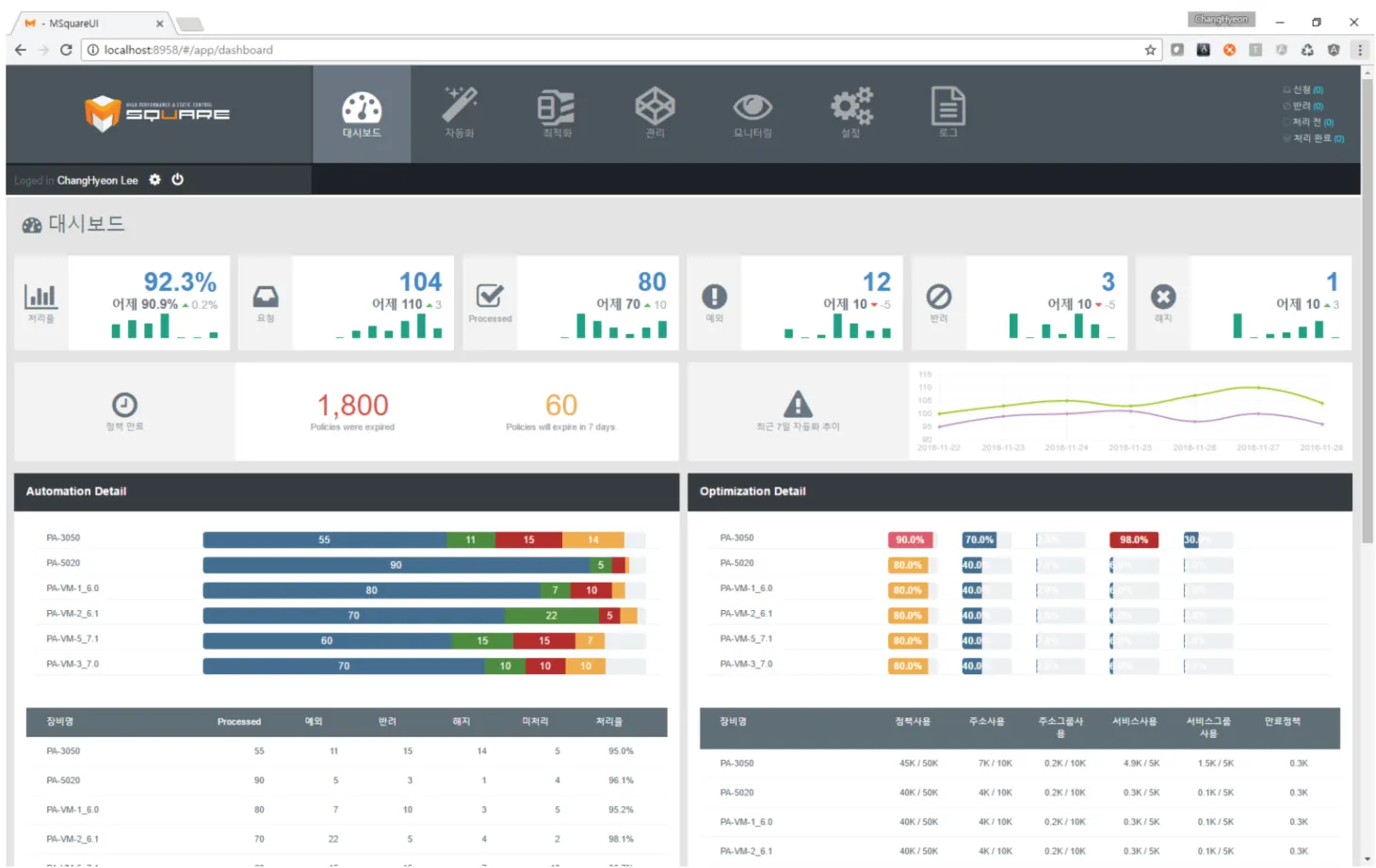Click the 신청 (0) status link
The image size is (1376, 868).
[1303, 90]
